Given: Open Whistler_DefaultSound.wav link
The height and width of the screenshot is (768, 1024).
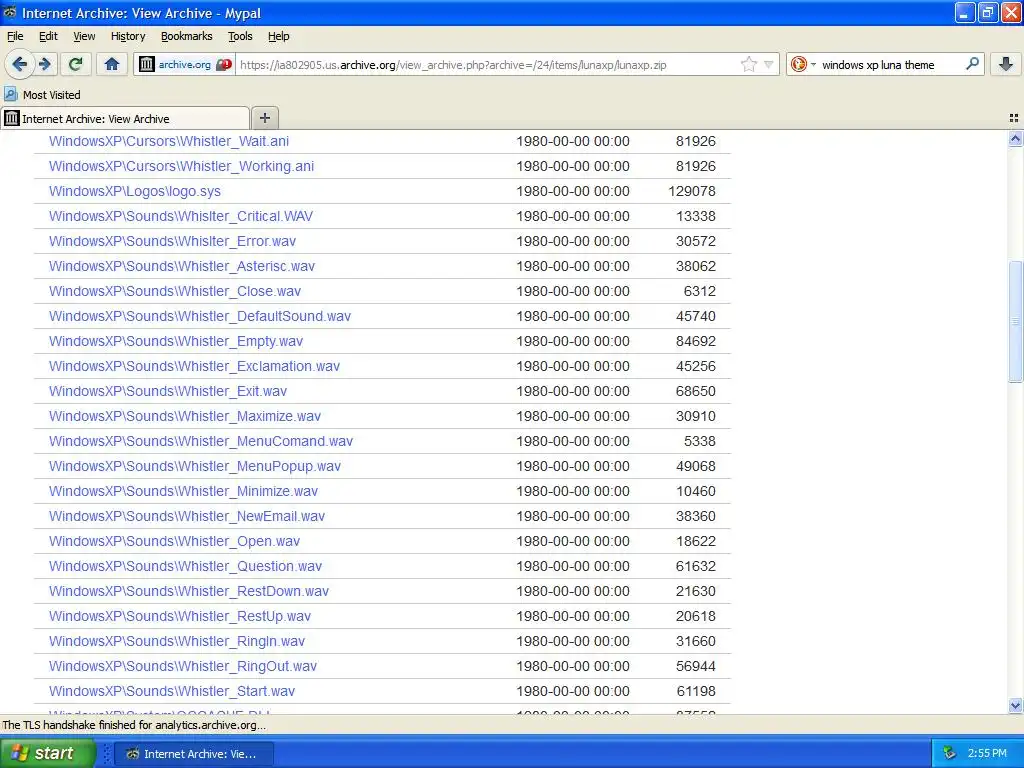Looking at the screenshot, I should [x=200, y=316].
